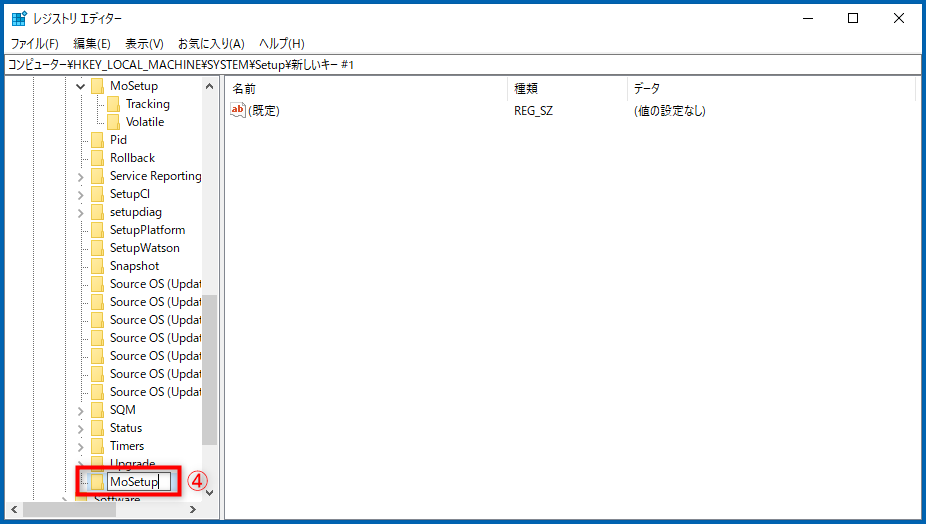Open the ヘルプ(H) menu
The width and height of the screenshot is (926, 524).
(282, 44)
